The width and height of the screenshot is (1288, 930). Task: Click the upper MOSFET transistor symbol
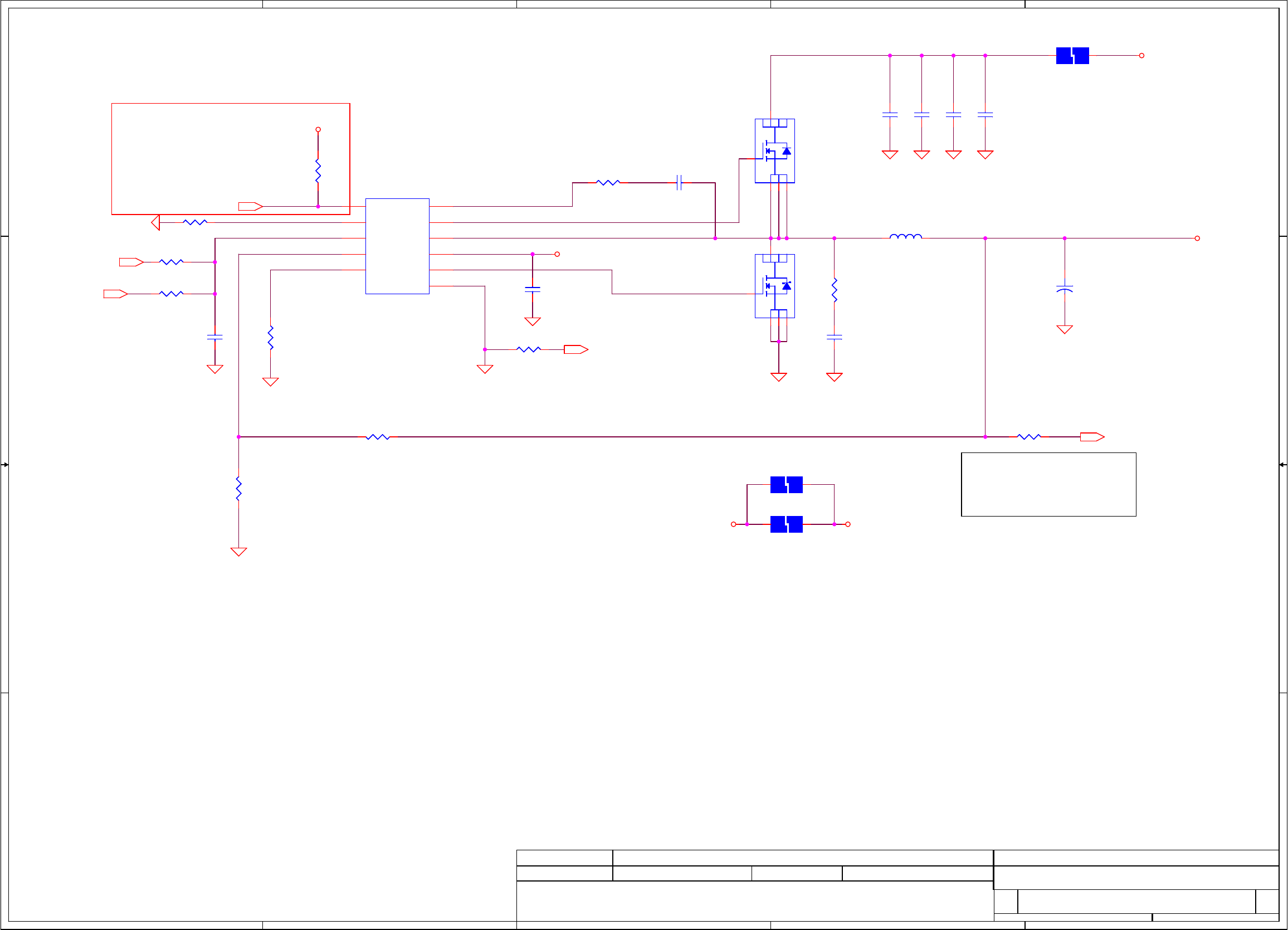pos(774,151)
